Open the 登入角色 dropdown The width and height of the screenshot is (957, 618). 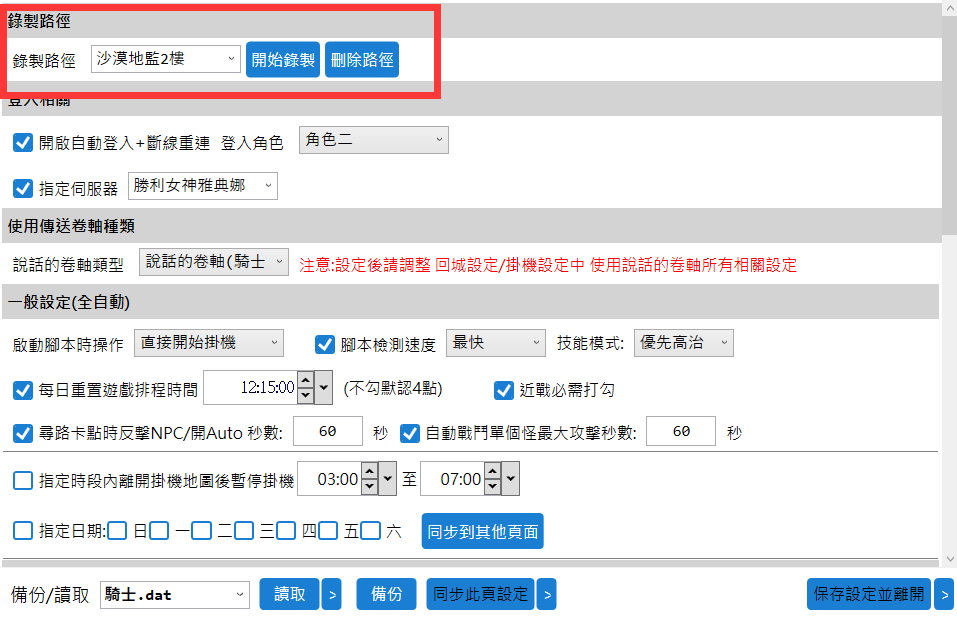click(x=373, y=141)
